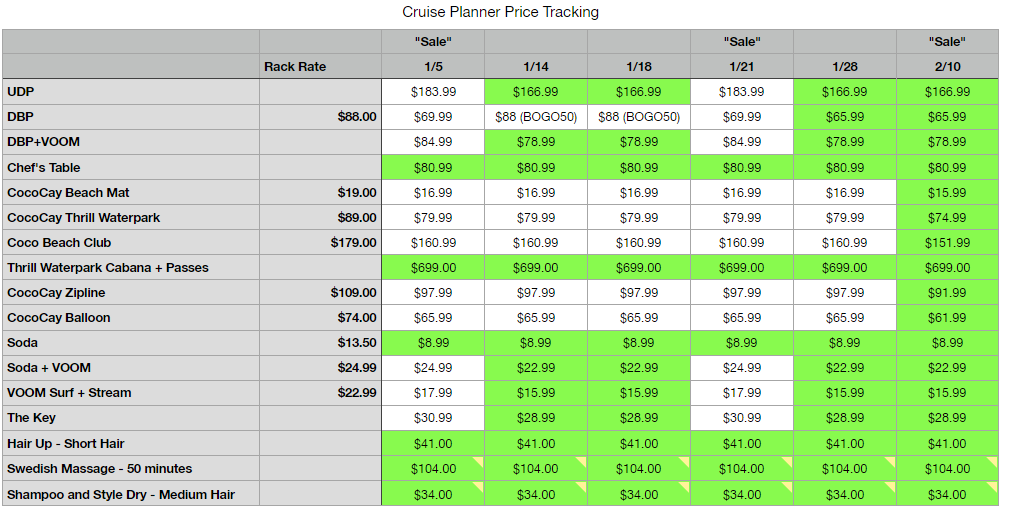
Task: Select Coco Beach Club $151.99 cell
Action: 948,243
